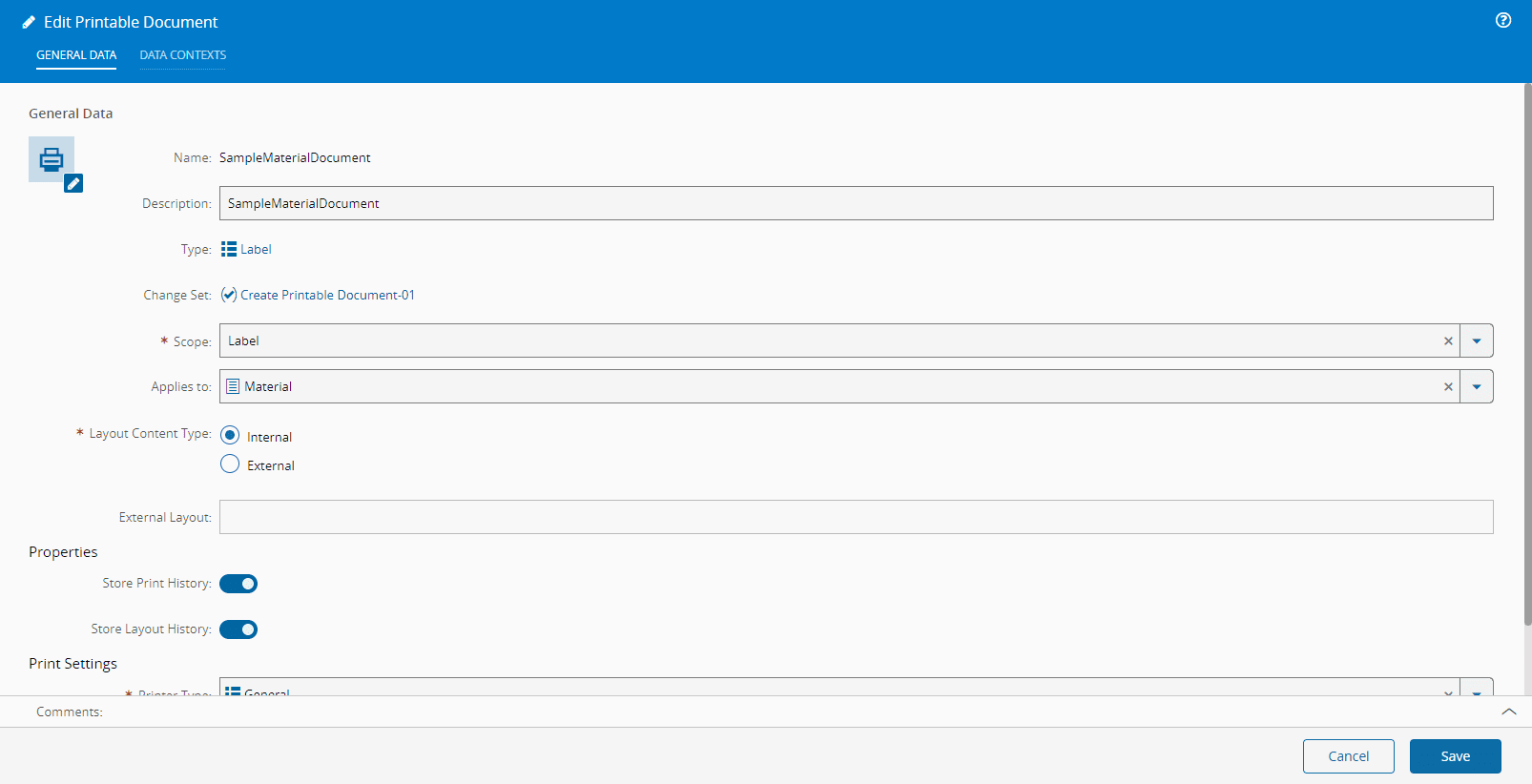Expand the Comments section chevron

(1509, 712)
